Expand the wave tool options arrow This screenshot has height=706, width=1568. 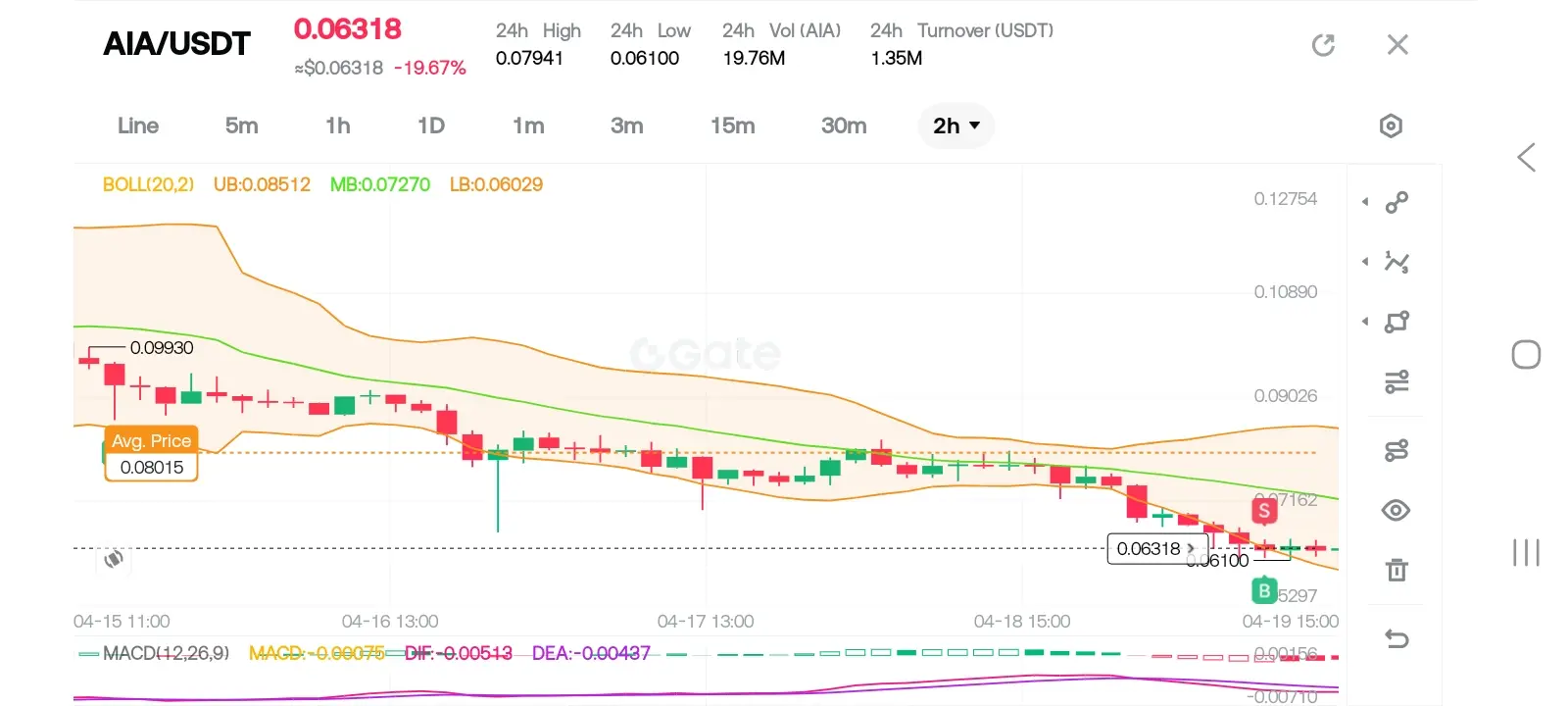click(1365, 262)
